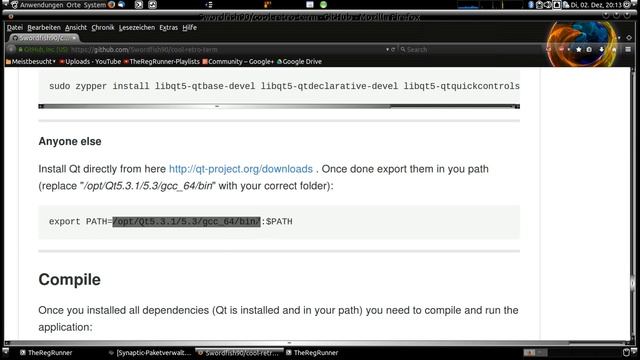Click the page vertical scrollbar on right
Viewport: 640px width, 360px height.
coord(633,204)
